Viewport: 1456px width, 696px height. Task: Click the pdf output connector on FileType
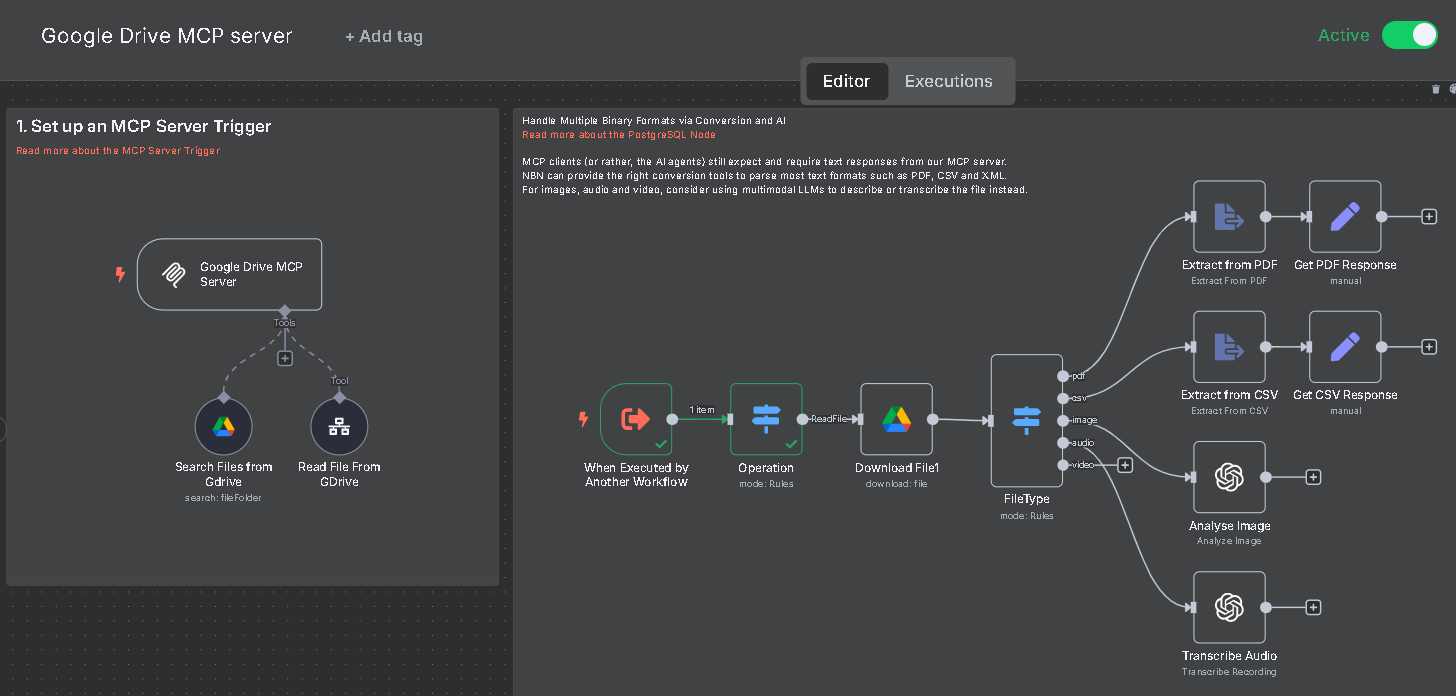1063,376
